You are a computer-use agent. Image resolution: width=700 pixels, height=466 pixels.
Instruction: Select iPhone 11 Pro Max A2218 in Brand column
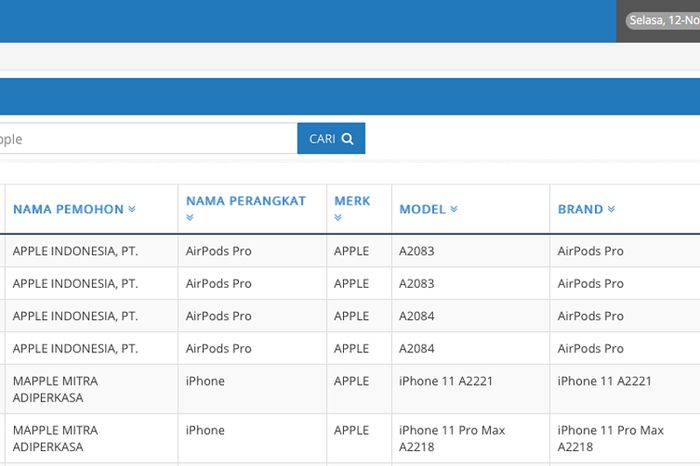[610, 438]
